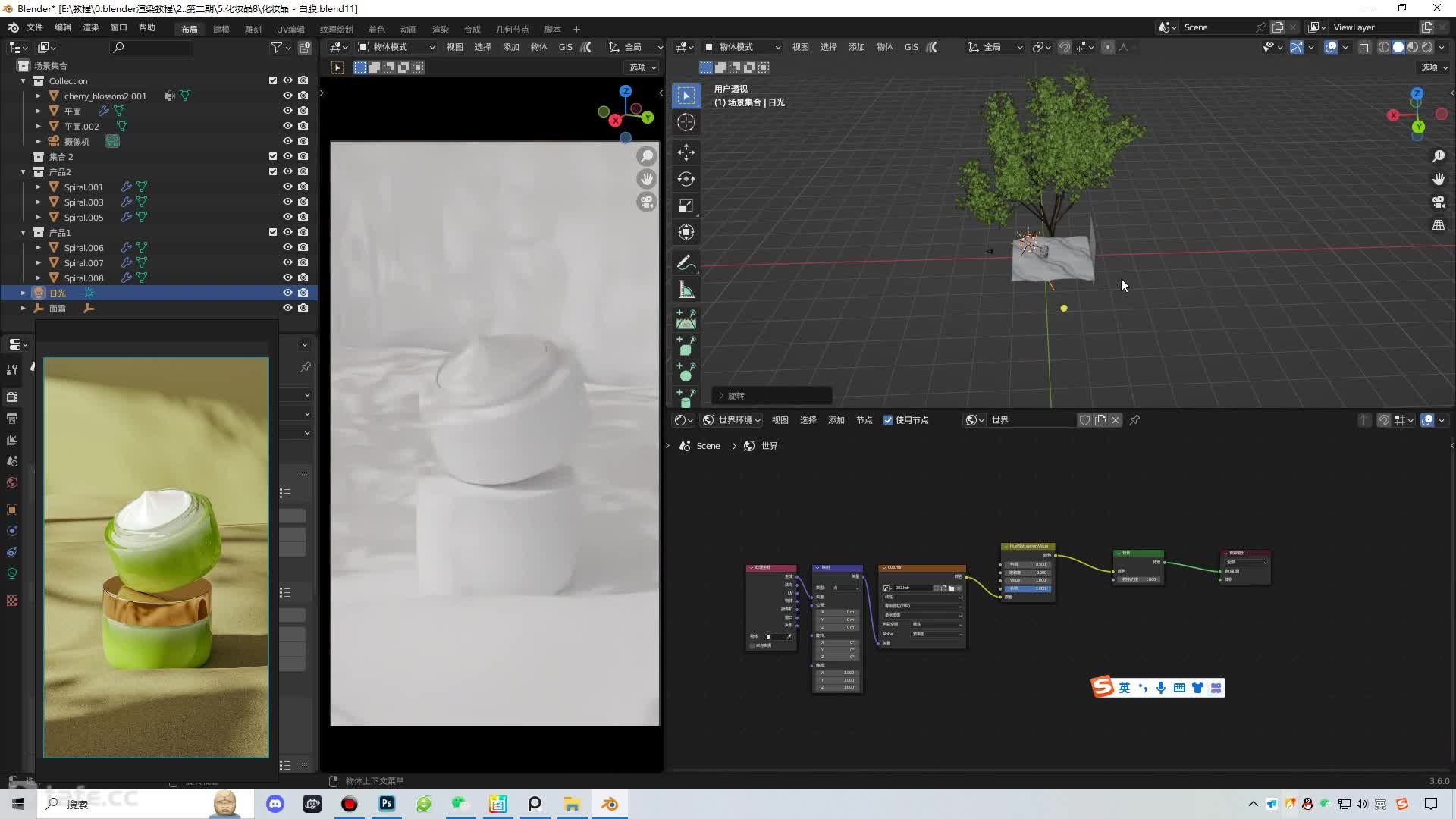Toggle camera view in right viewport

[1439, 202]
